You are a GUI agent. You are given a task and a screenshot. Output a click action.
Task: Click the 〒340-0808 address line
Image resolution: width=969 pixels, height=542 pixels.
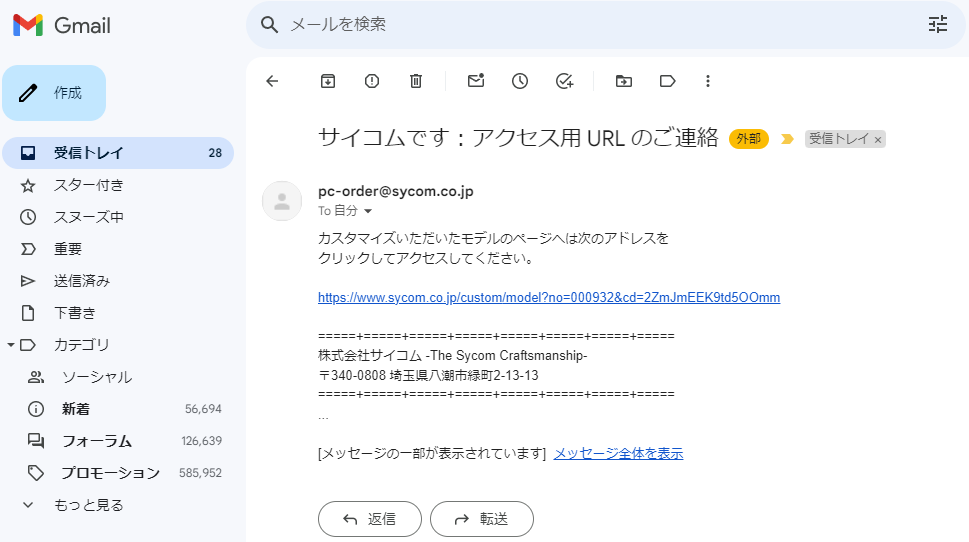tap(428, 375)
